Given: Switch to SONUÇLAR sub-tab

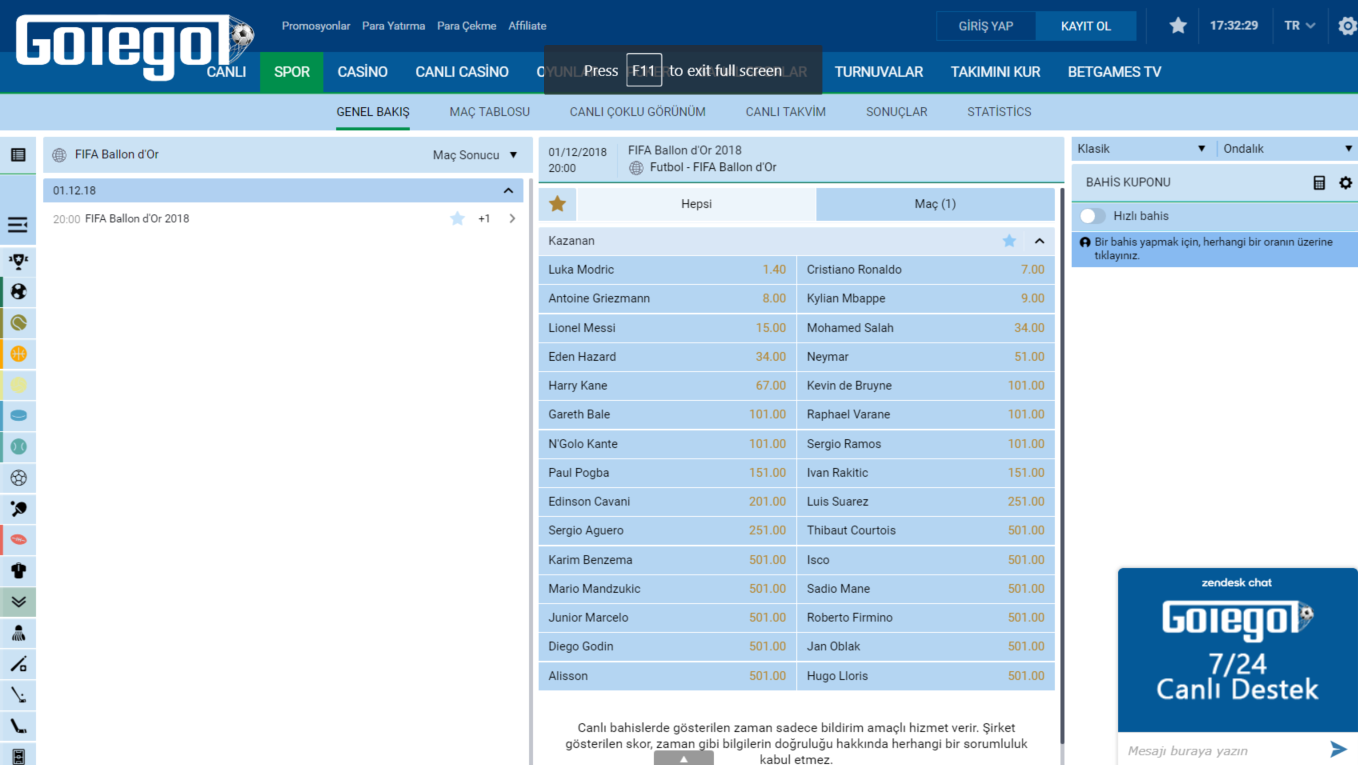Looking at the screenshot, I should tap(897, 112).
